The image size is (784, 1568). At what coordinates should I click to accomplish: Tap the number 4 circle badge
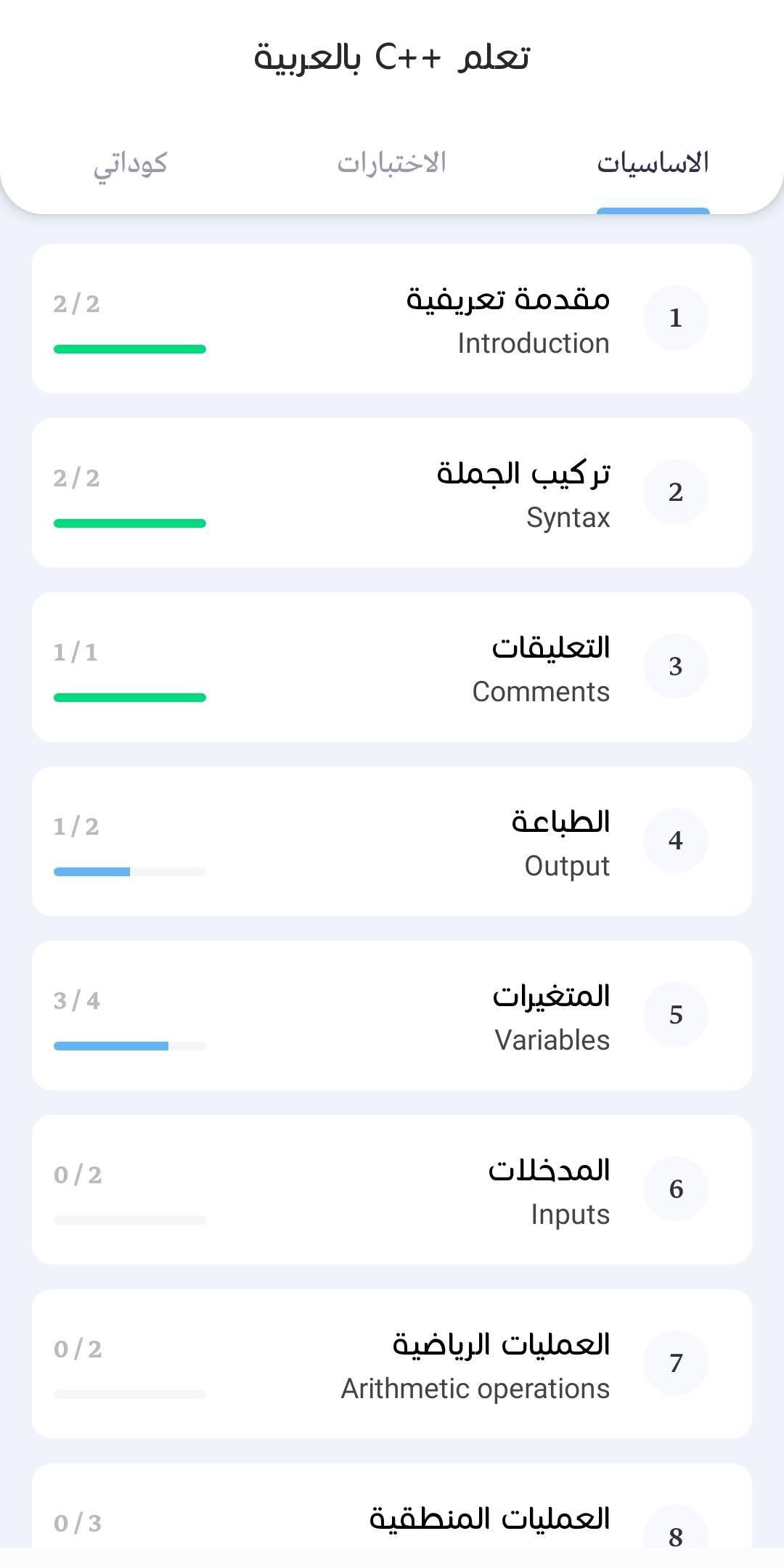click(x=675, y=841)
